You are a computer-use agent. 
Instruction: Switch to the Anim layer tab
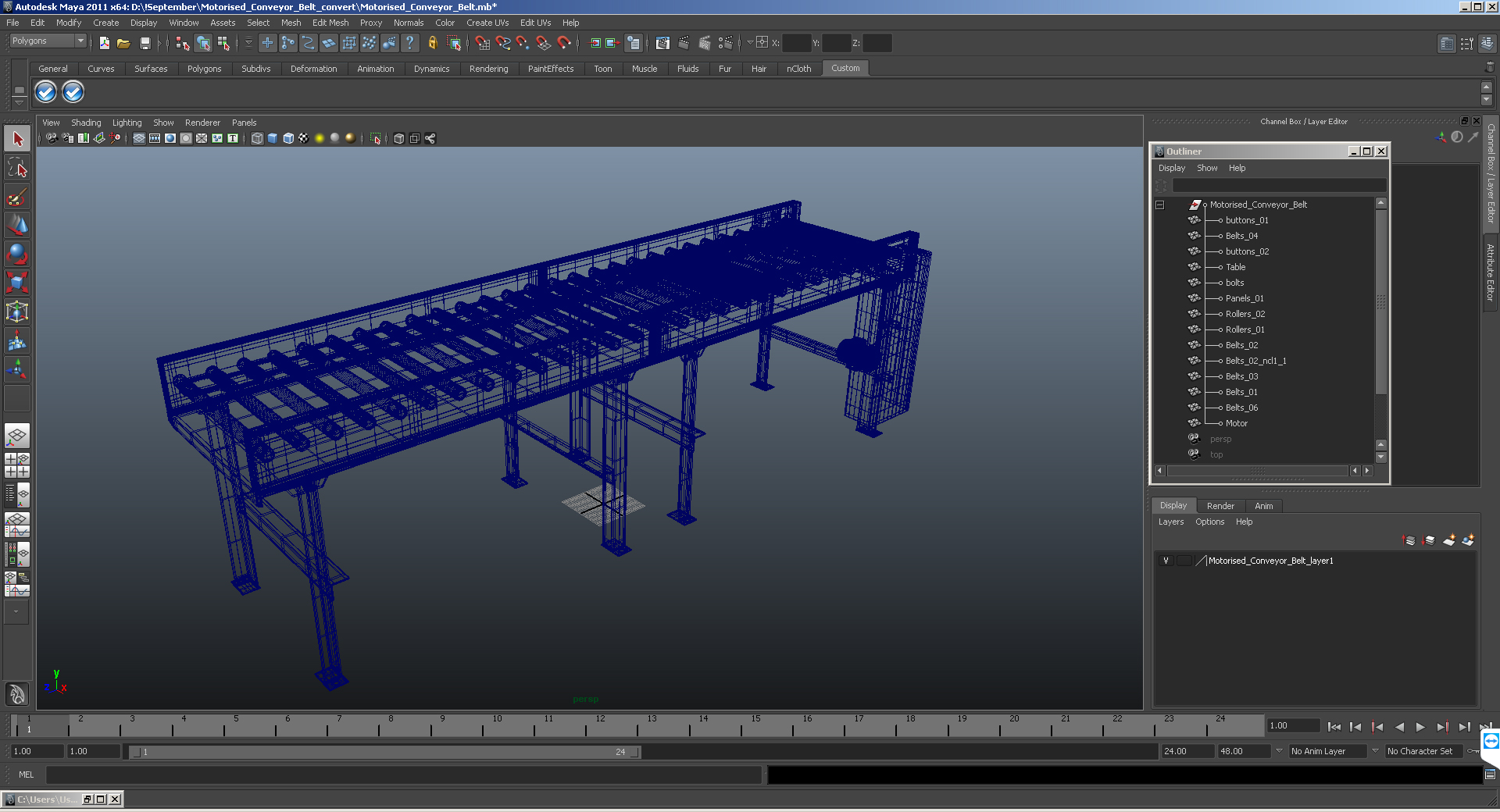point(1263,506)
